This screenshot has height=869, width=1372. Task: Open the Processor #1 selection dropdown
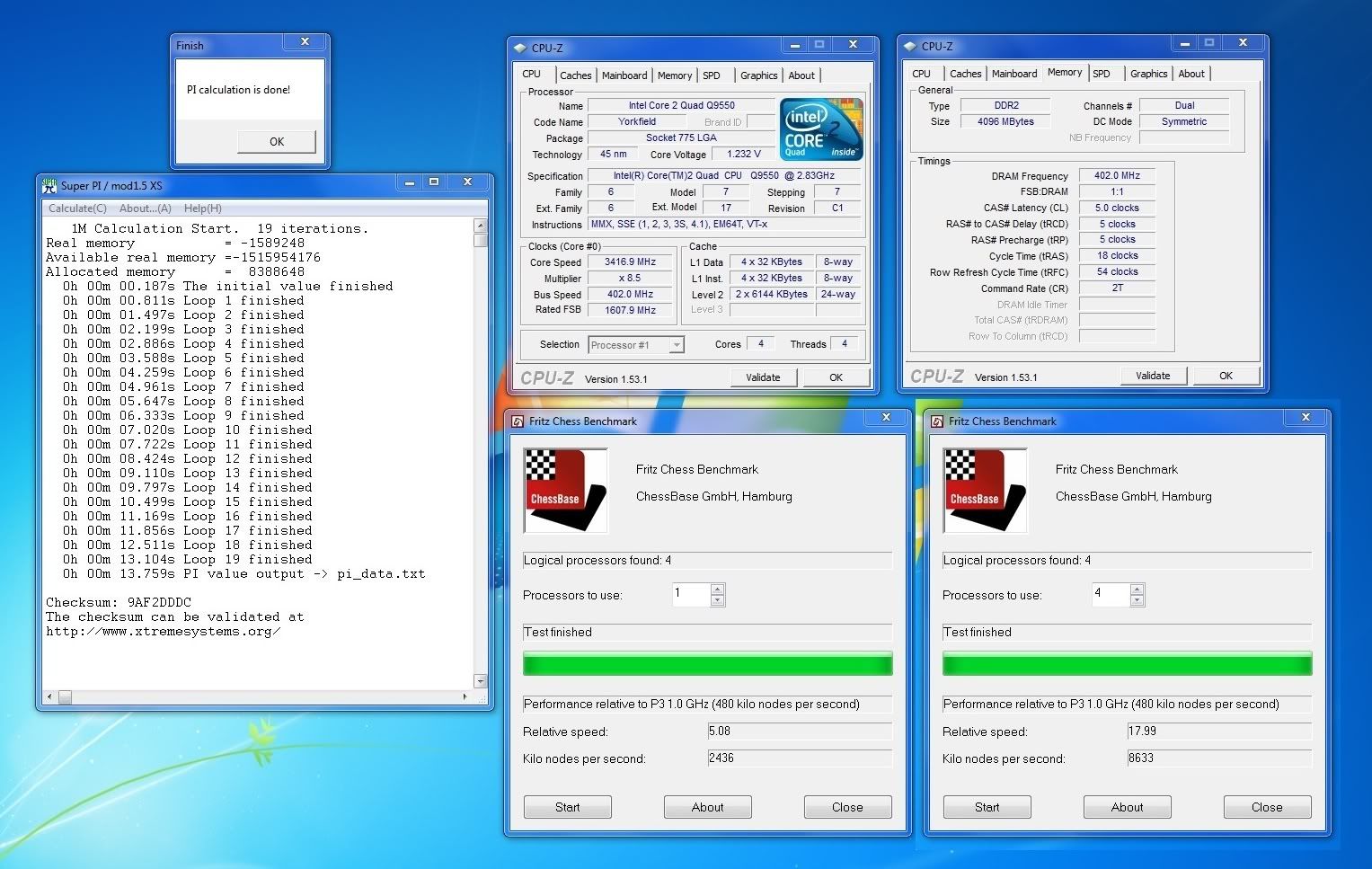click(636, 345)
